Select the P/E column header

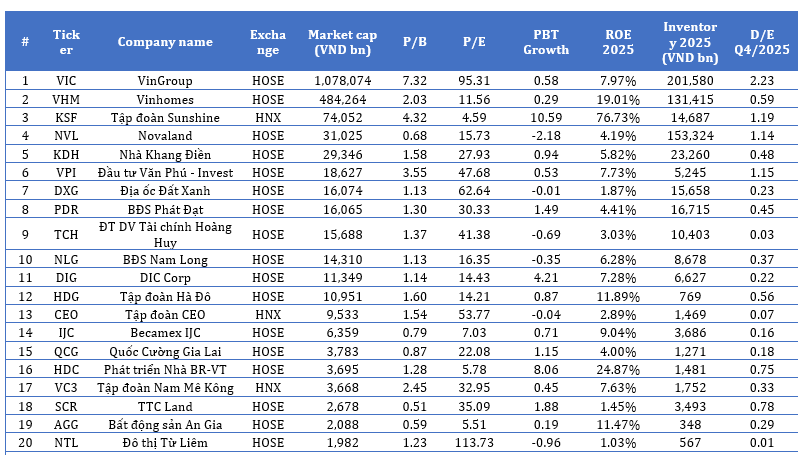pyautogui.click(x=474, y=42)
